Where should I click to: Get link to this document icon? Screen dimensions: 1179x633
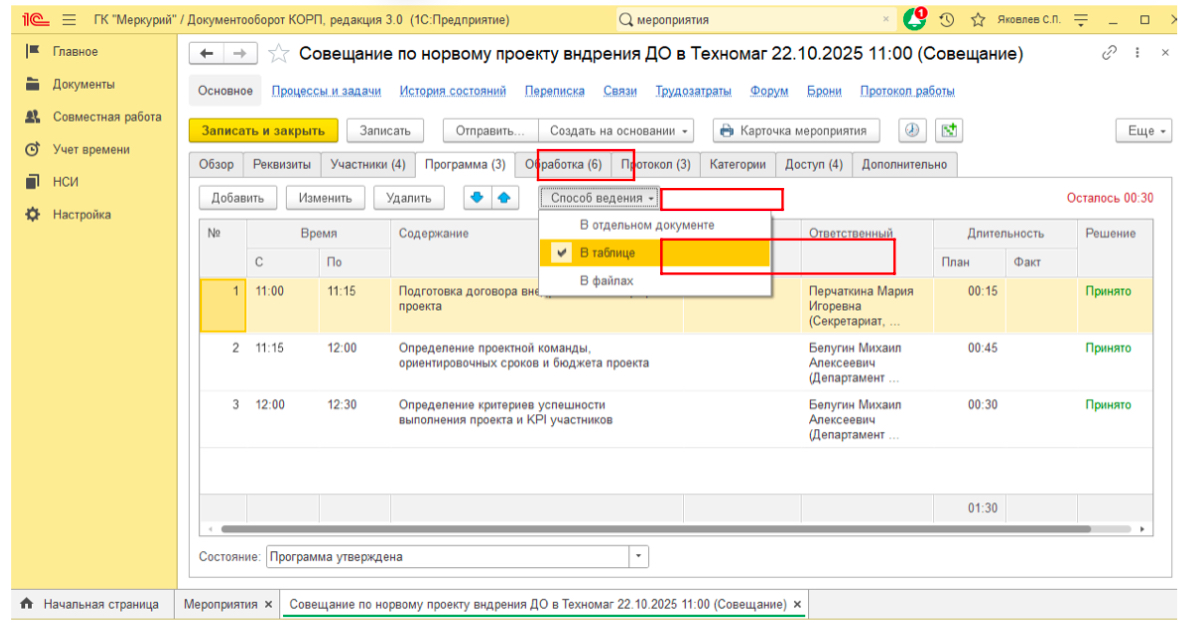(1109, 53)
